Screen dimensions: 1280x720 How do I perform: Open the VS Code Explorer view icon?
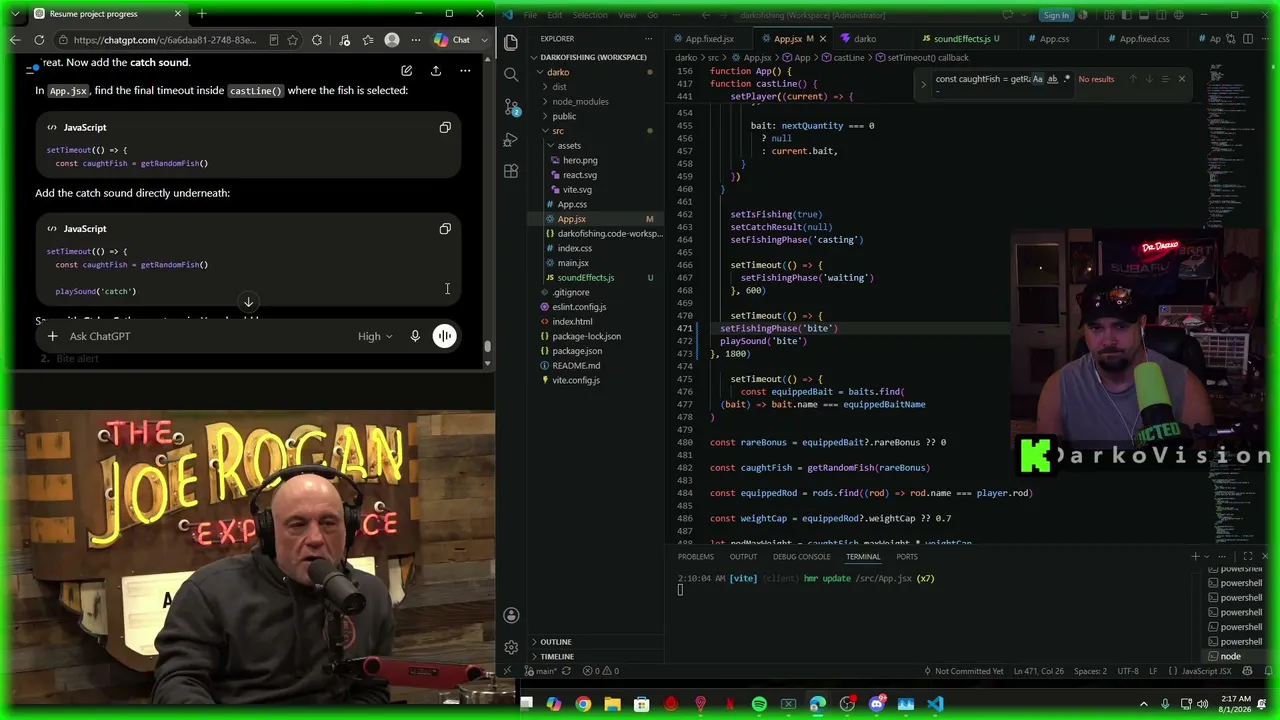511,42
